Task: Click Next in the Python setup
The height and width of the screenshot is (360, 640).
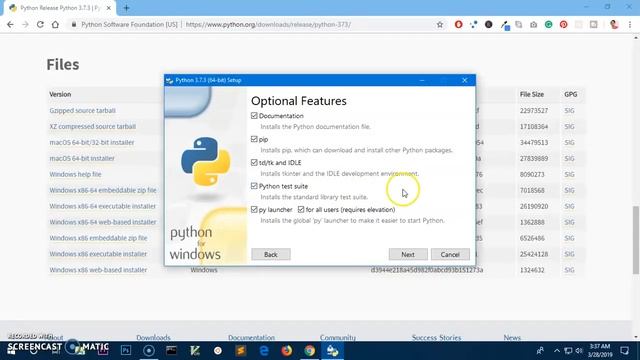Action: tap(408, 254)
